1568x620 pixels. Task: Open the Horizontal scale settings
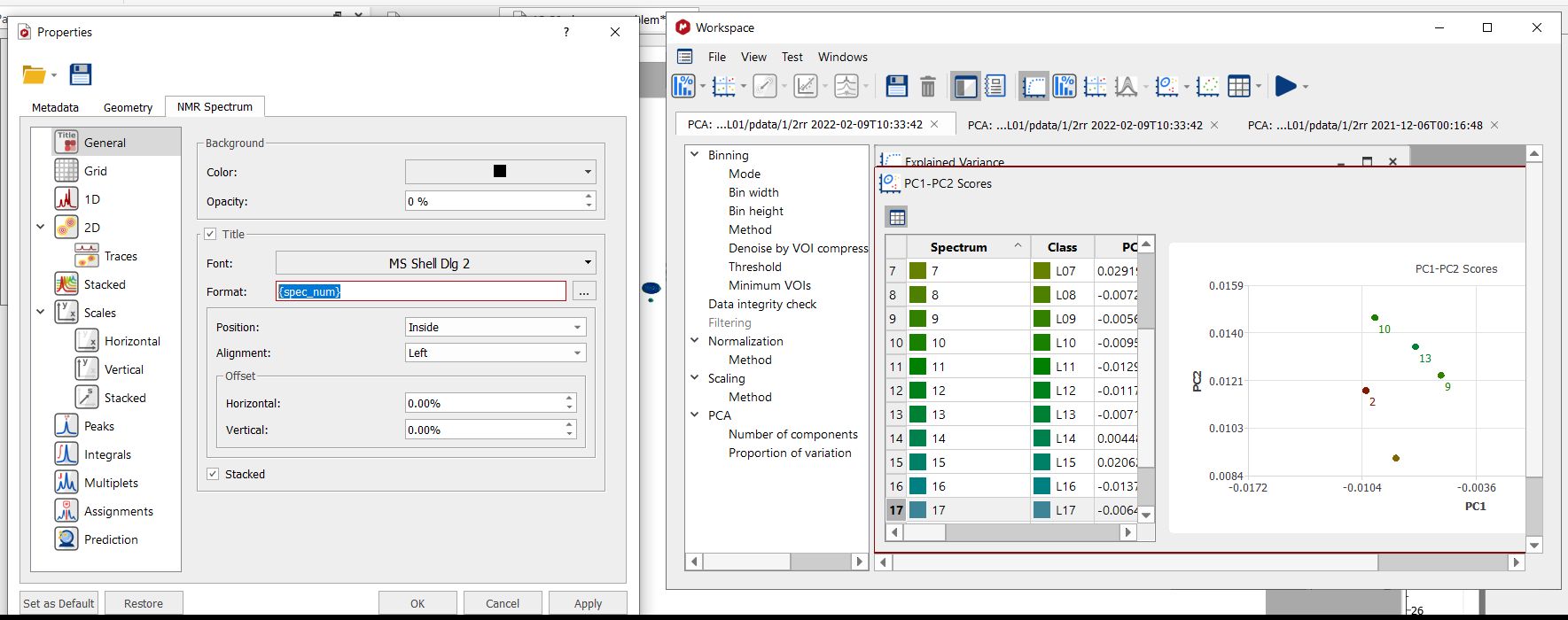132,341
